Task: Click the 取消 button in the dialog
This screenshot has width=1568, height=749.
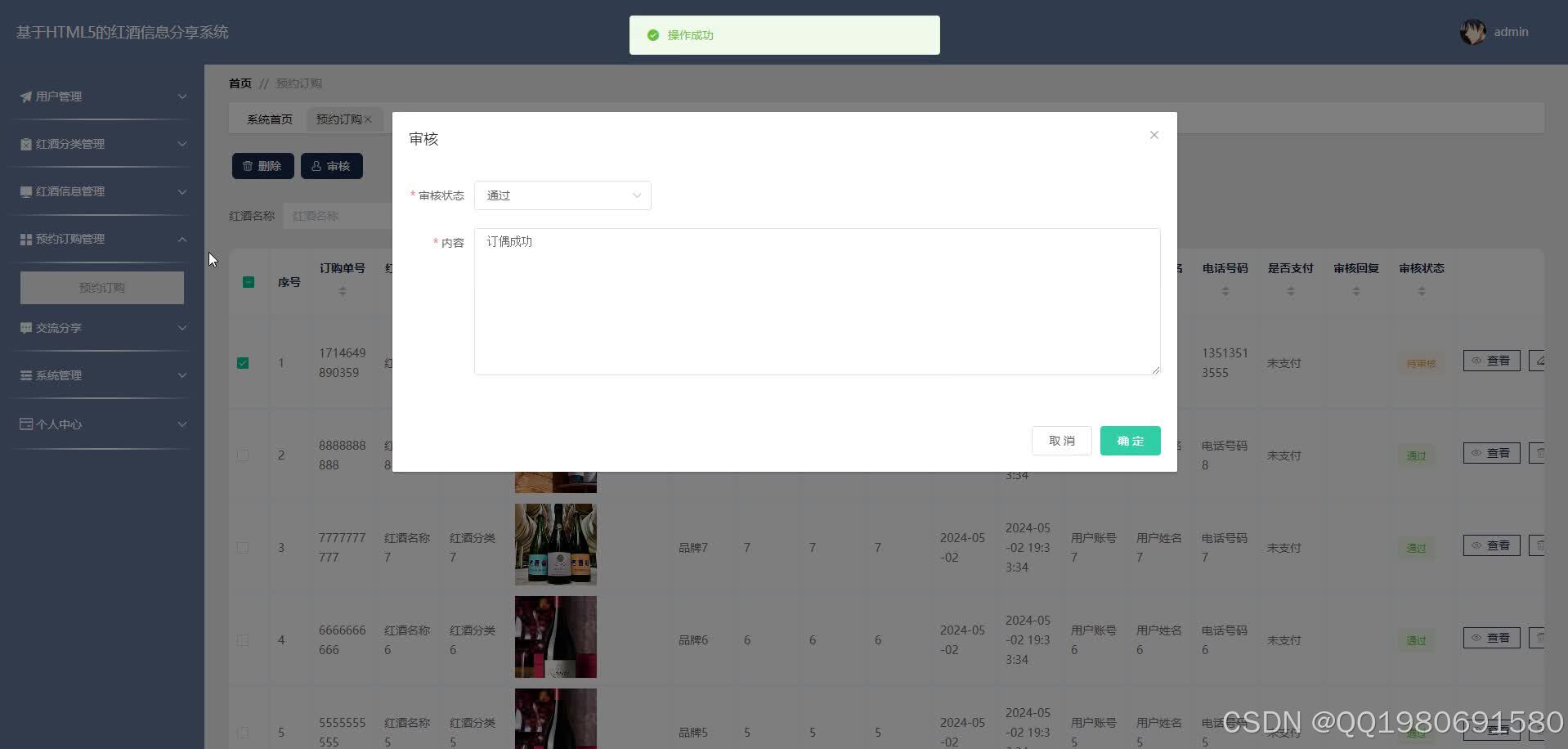Action: [x=1061, y=441]
